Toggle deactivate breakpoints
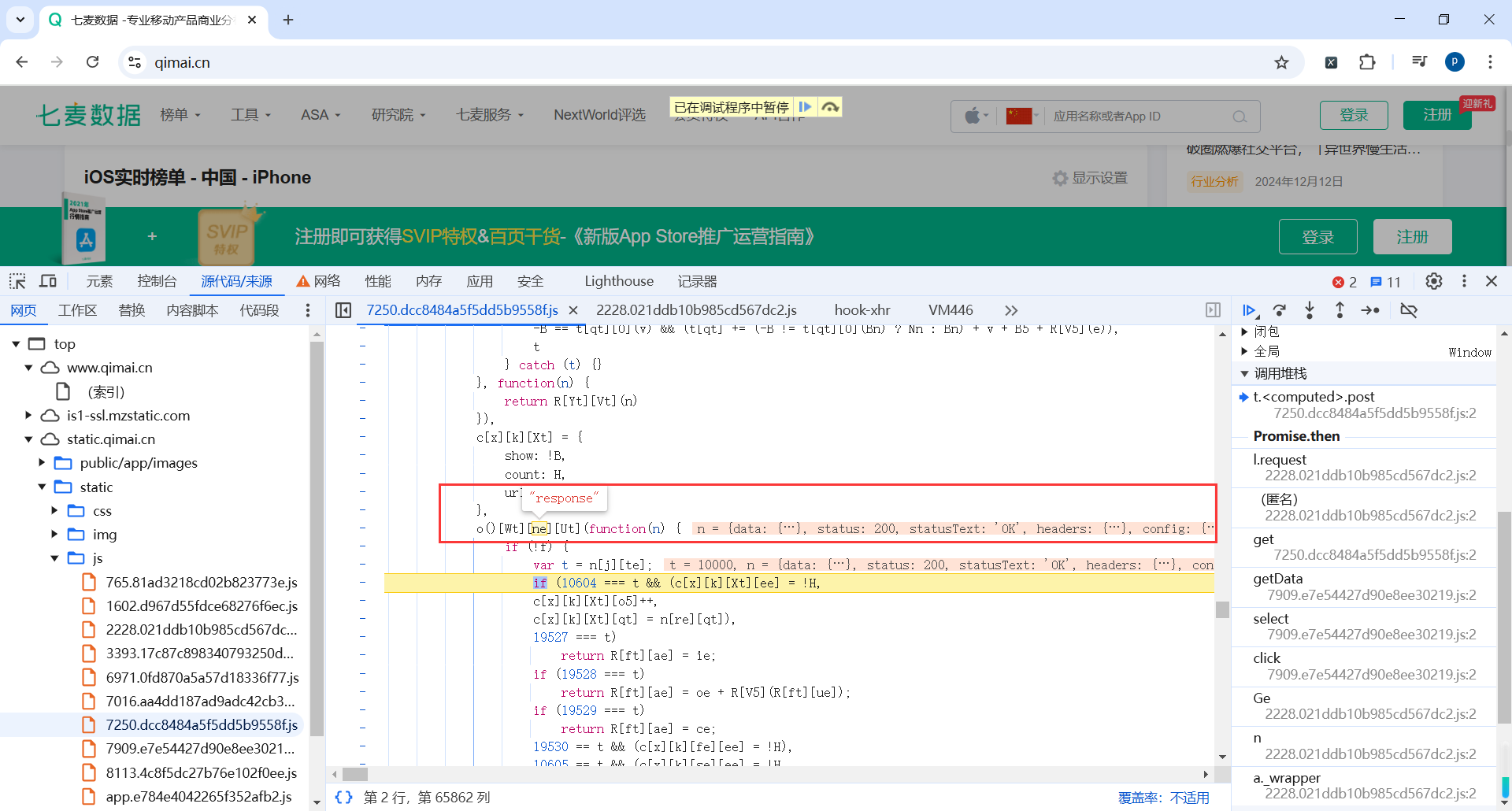The height and width of the screenshot is (811, 1512). click(x=1409, y=310)
